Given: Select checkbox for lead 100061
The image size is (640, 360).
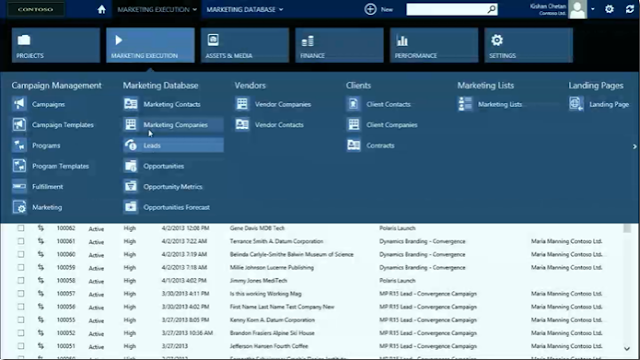Looking at the screenshot, I should (21, 241).
